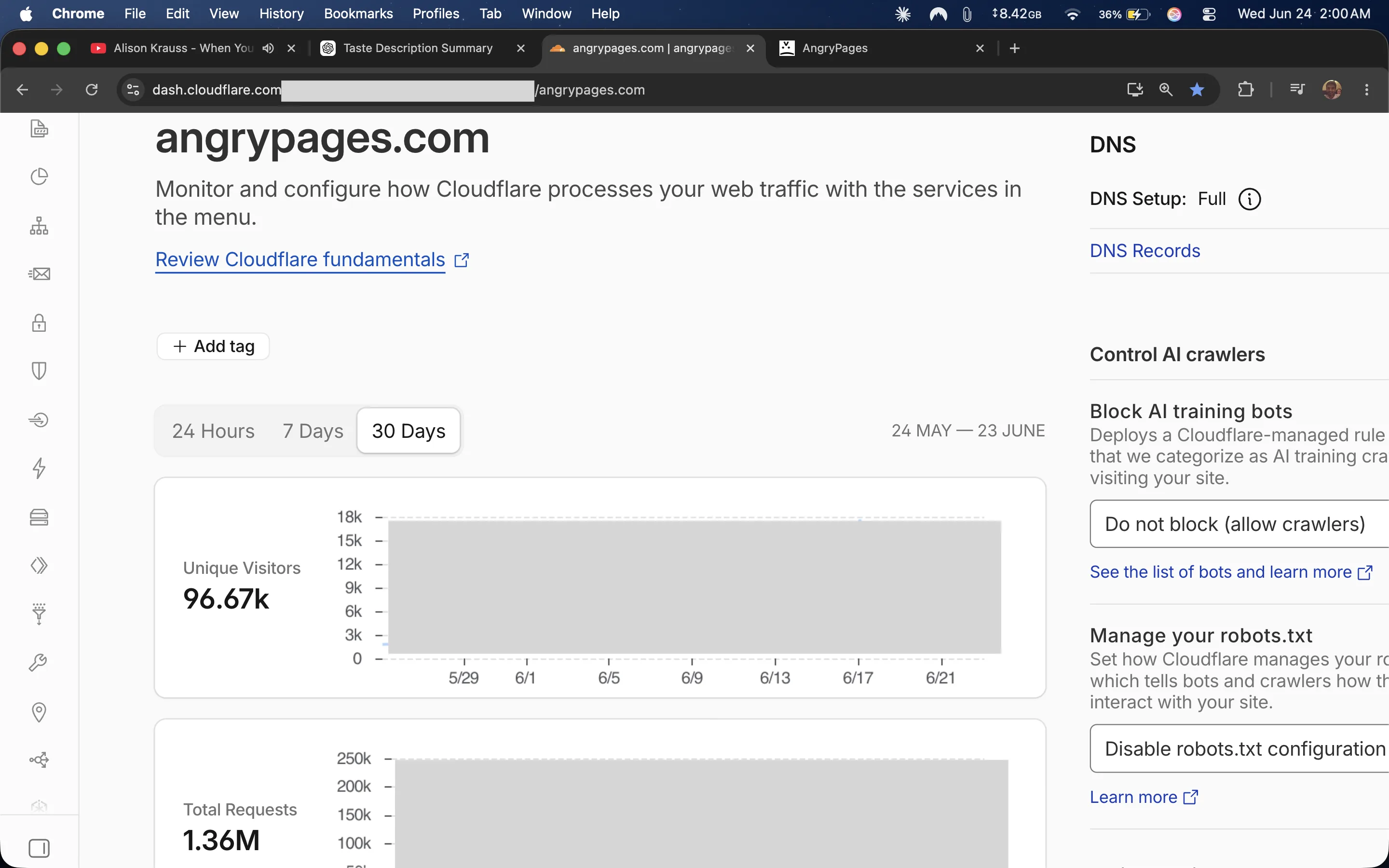Toggle the sidebar collapse button

tap(39, 848)
